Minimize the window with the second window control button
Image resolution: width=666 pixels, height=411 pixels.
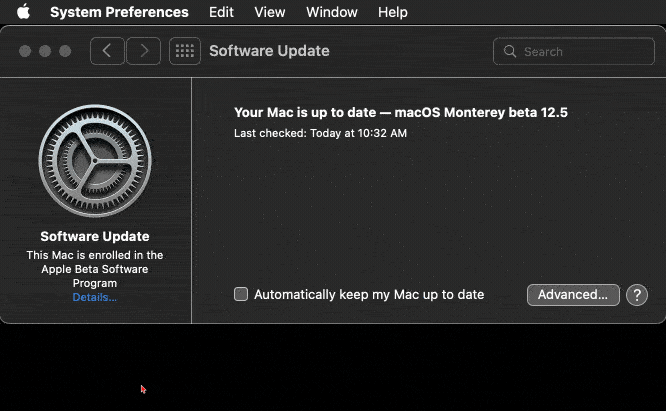[45, 51]
